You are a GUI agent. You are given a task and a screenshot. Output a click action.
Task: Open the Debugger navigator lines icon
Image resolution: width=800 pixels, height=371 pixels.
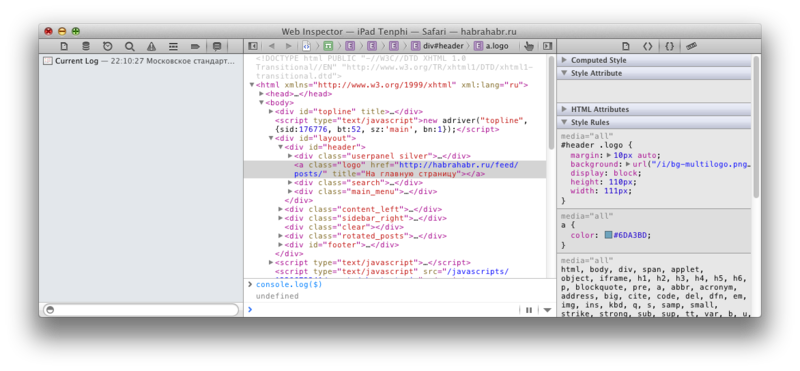(173, 46)
